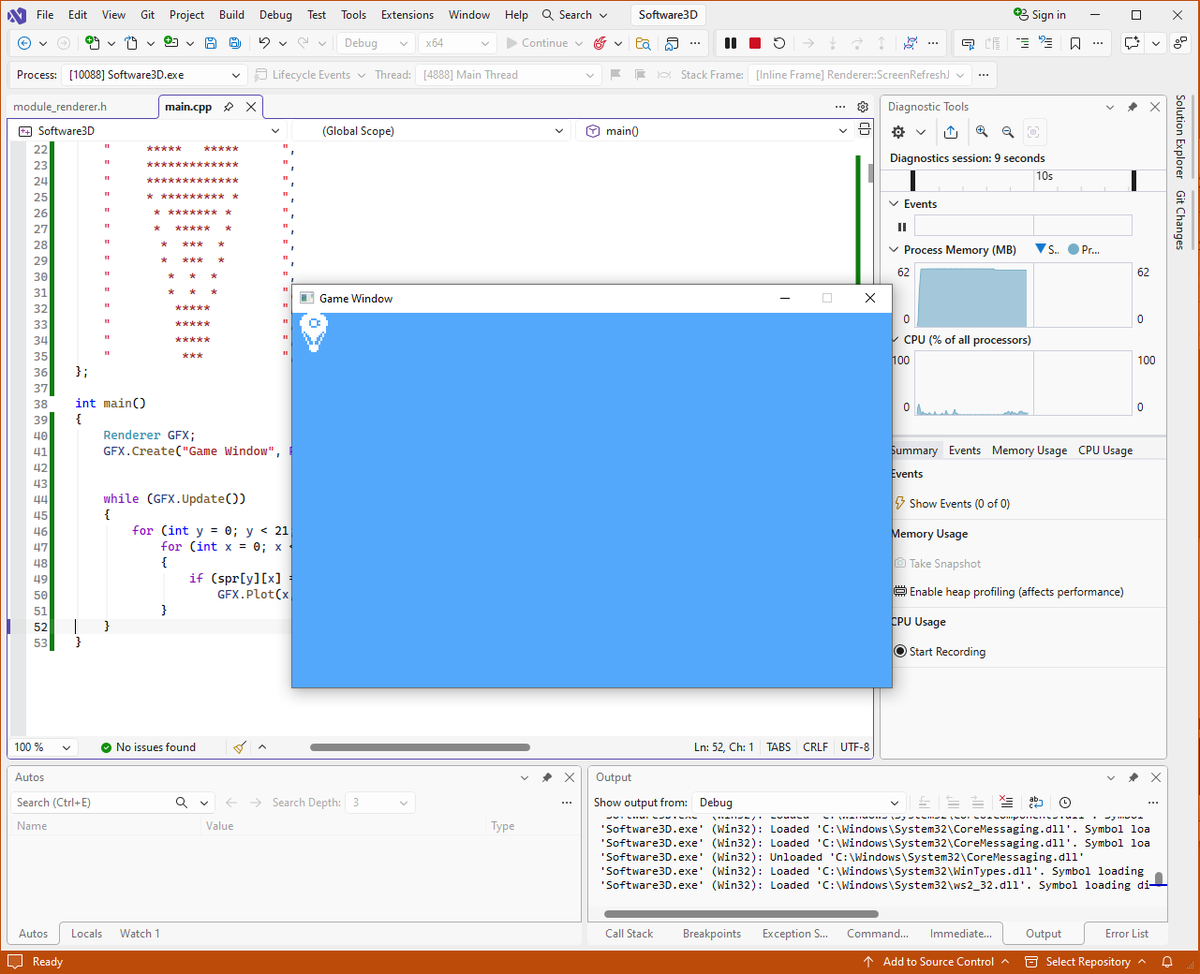Open the code cleanup broom icon

pos(239,747)
